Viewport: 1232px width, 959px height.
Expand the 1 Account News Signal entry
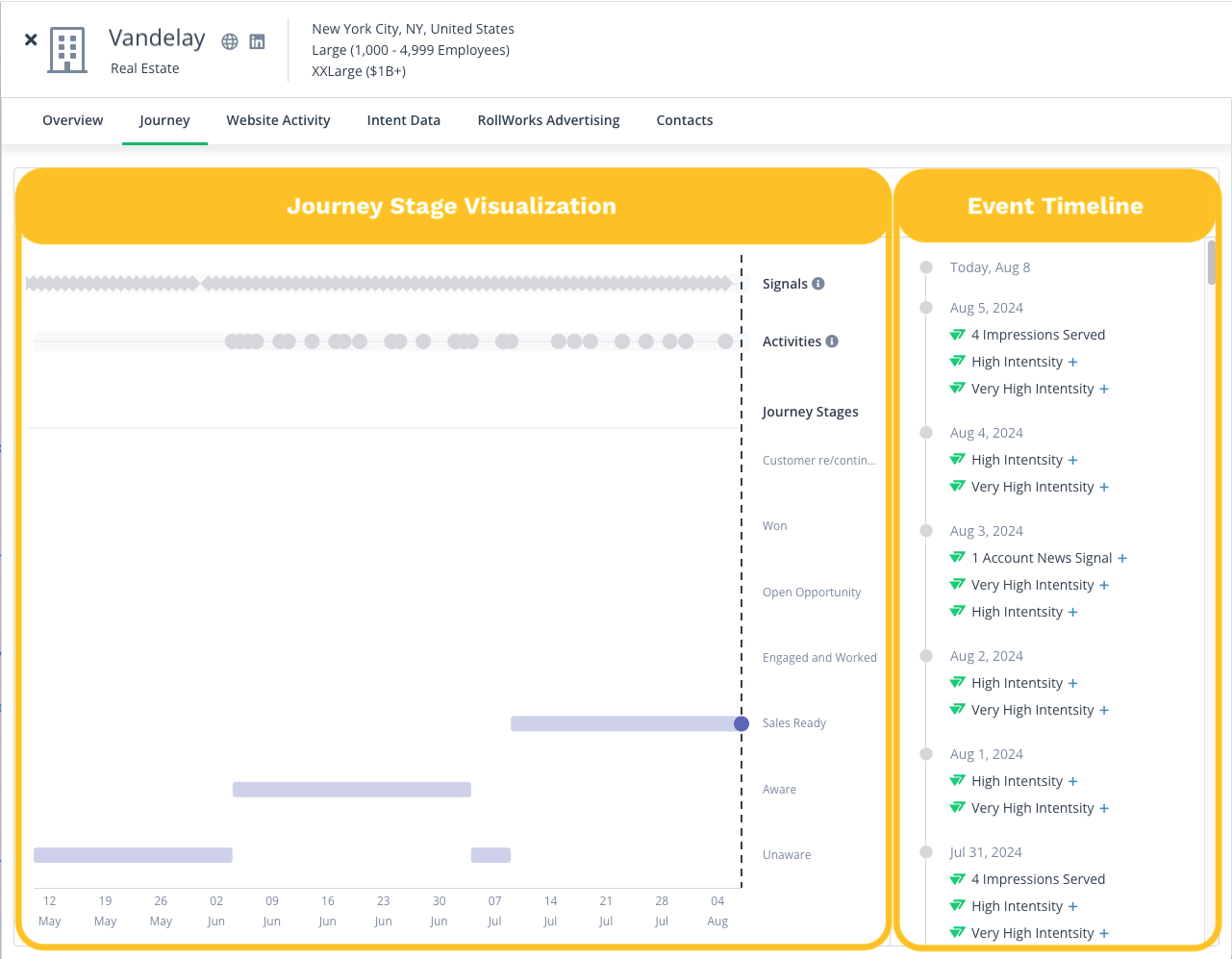[x=1122, y=559]
